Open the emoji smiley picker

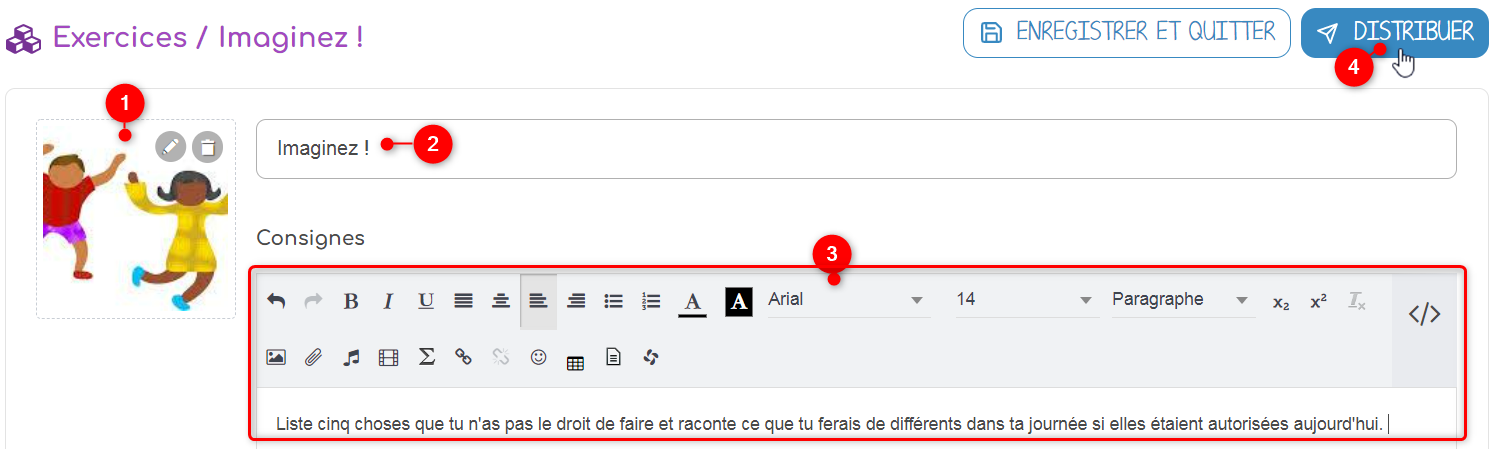(x=538, y=356)
